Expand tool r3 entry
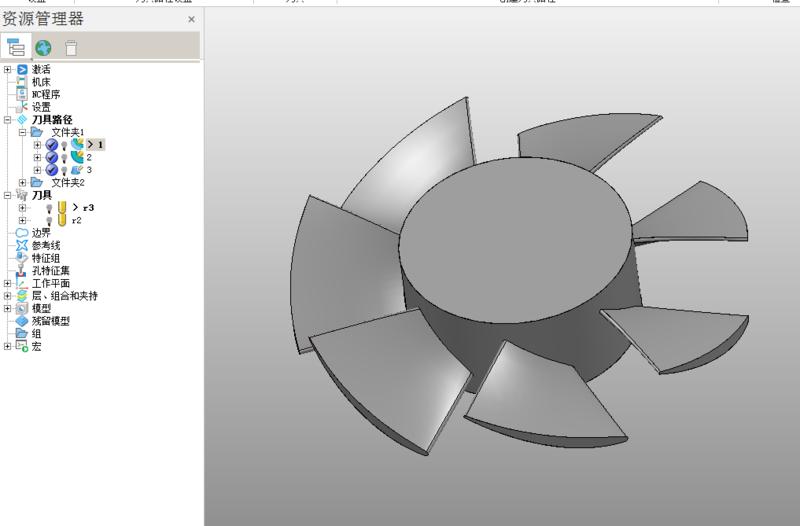Screen dimensions: 800x526 click(x=22, y=208)
